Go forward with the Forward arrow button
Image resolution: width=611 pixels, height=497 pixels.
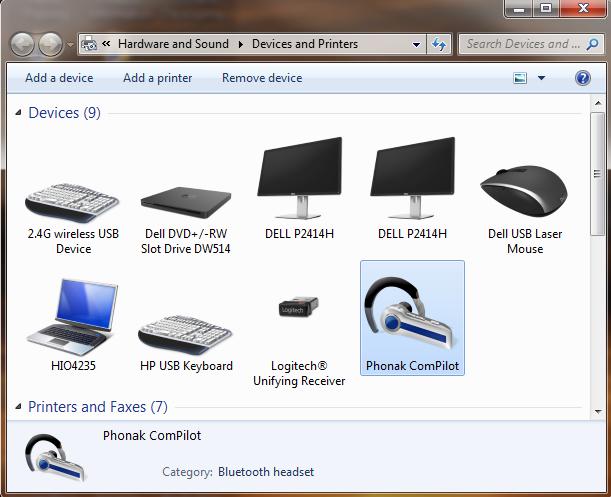pyautogui.click(x=50, y=44)
